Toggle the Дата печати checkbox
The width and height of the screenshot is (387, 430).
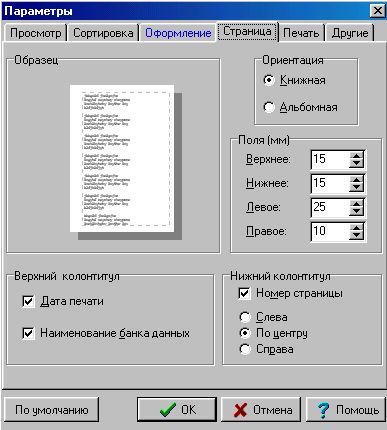(x=28, y=301)
